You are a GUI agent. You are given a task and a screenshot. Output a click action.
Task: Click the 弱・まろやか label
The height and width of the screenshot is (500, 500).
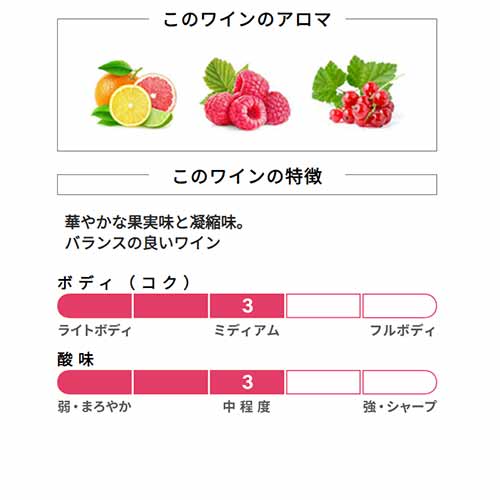tap(95, 406)
